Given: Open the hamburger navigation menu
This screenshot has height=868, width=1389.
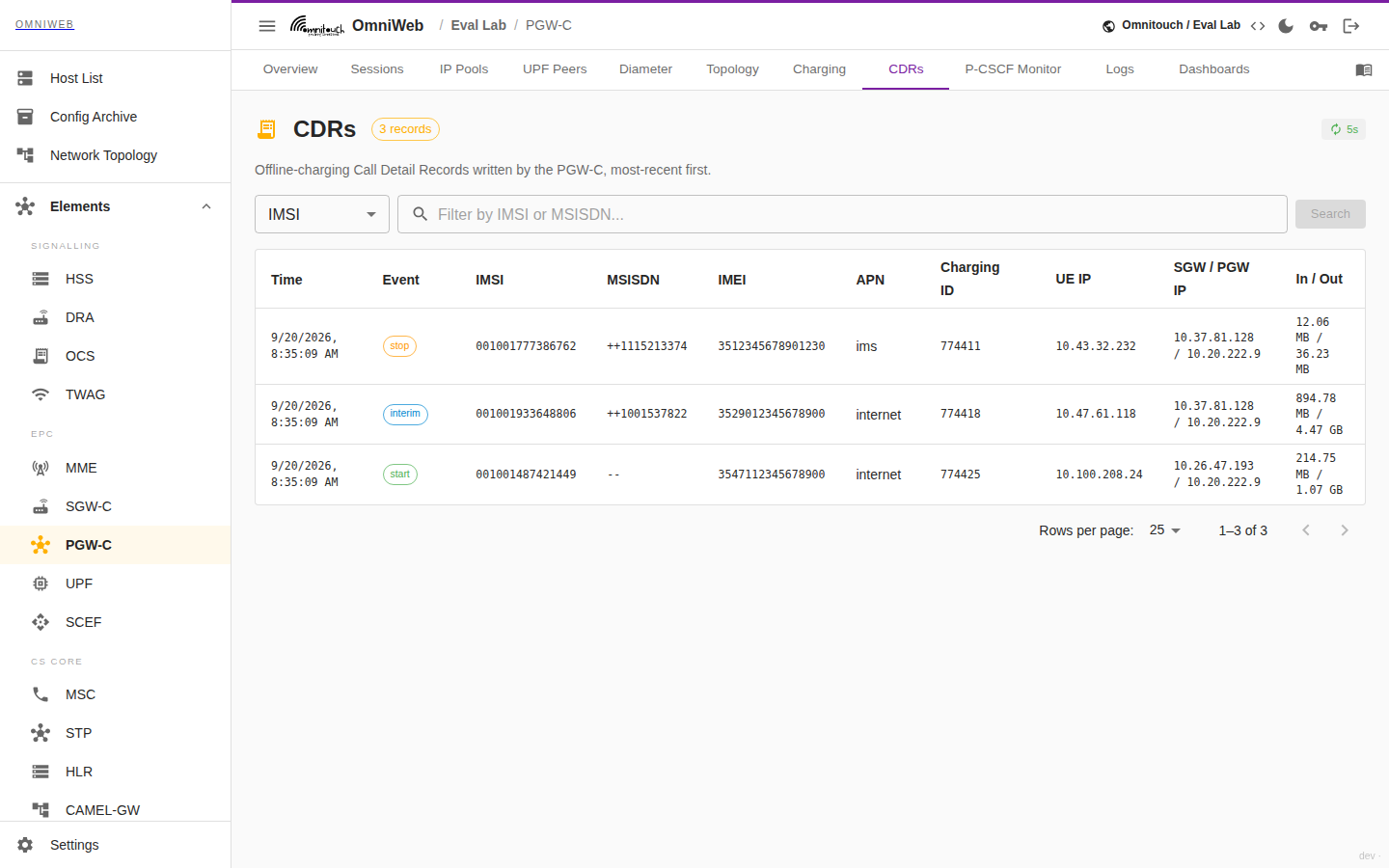Looking at the screenshot, I should tap(267, 26).
